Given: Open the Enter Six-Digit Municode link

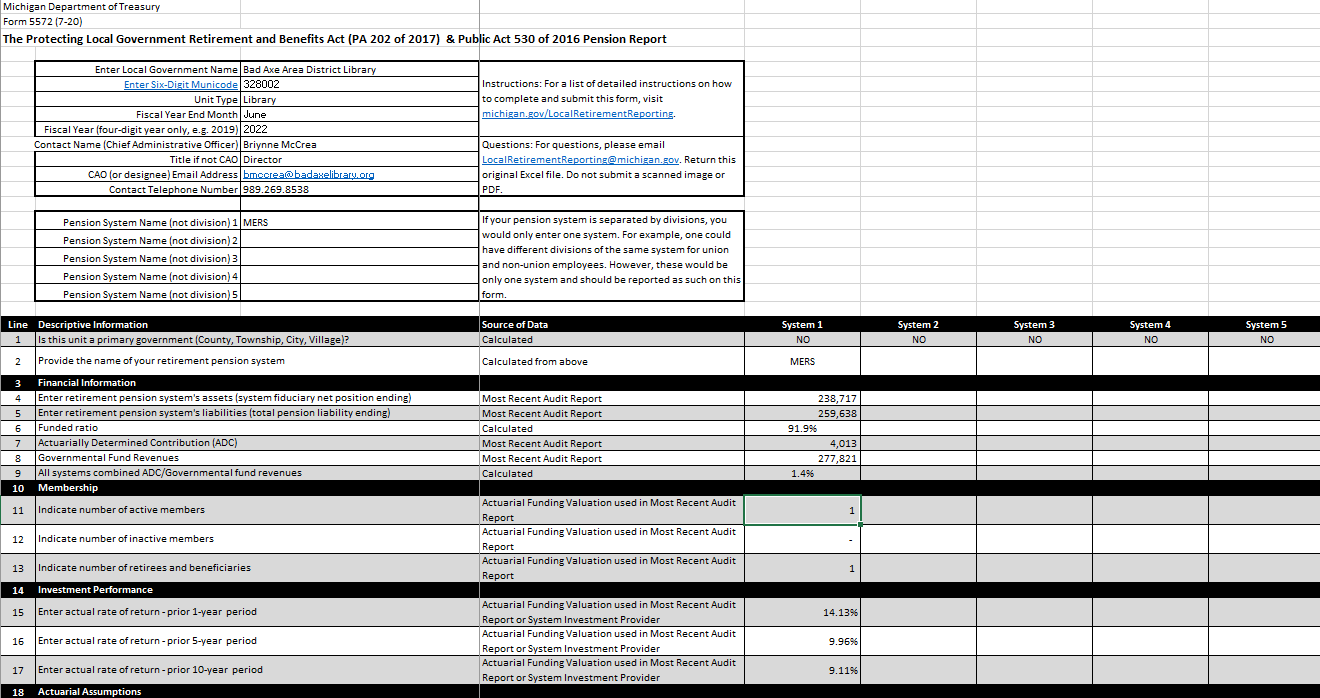Looking at the screenshot, I should coord(181,84).
